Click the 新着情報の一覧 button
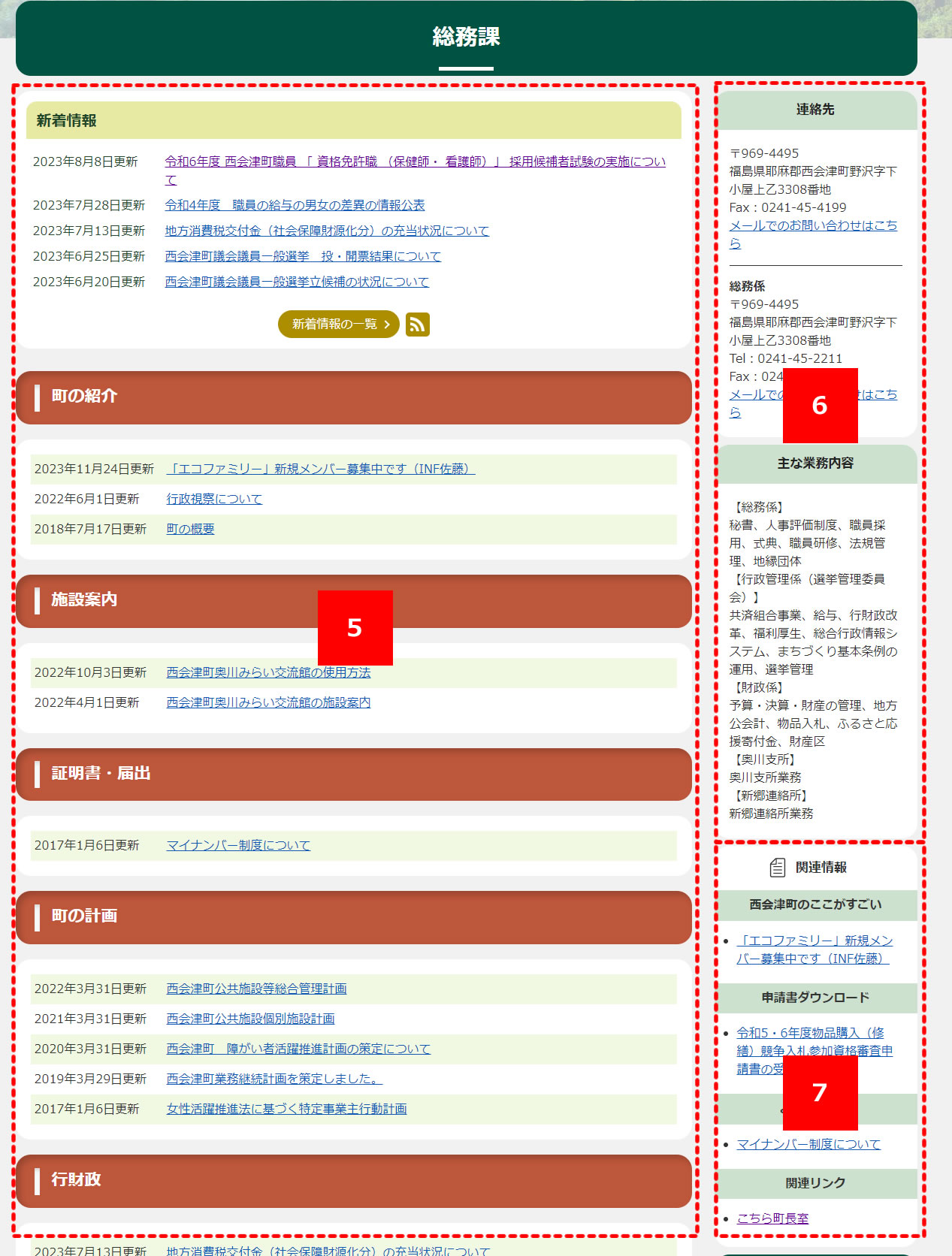The image size is (952, 1256). point(339,325)
